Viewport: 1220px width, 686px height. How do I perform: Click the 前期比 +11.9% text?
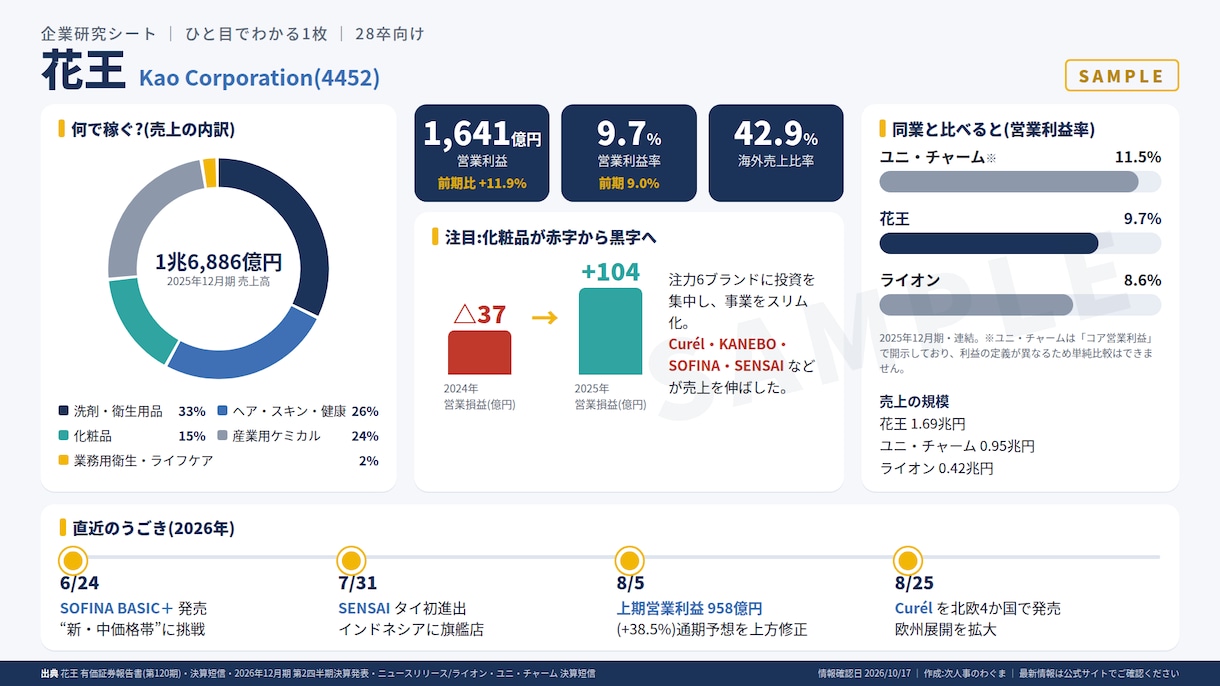click(x=482, y=183)
